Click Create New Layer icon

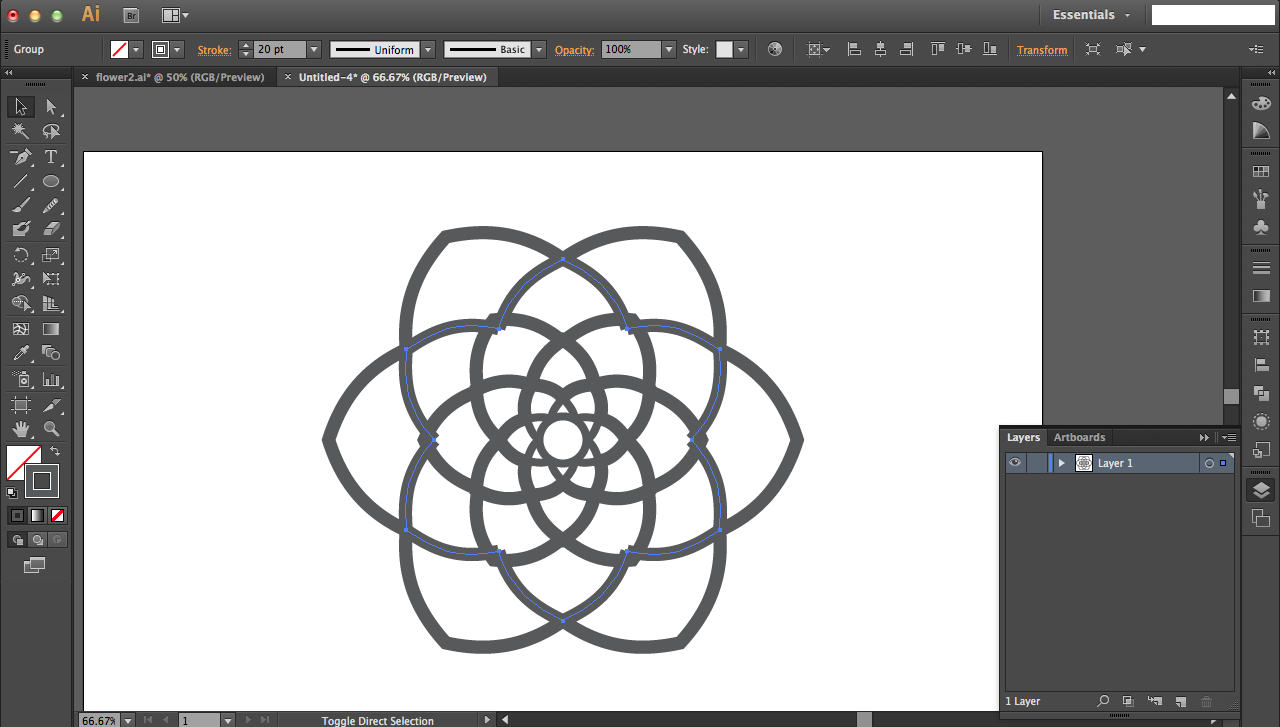1180,702
